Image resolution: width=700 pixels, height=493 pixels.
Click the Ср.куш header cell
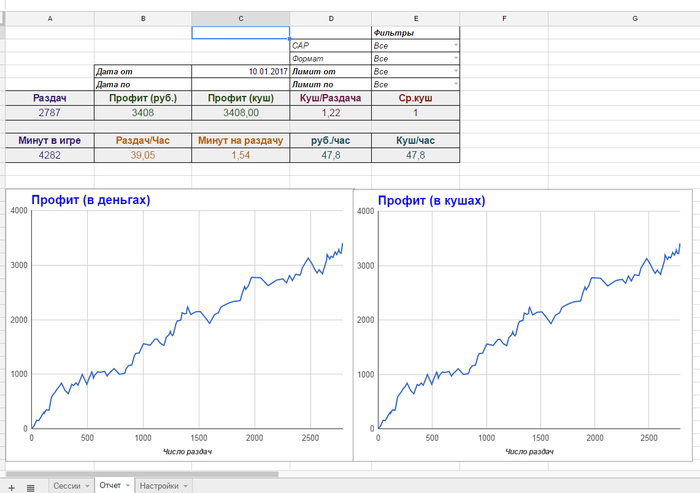coord(416,98)
